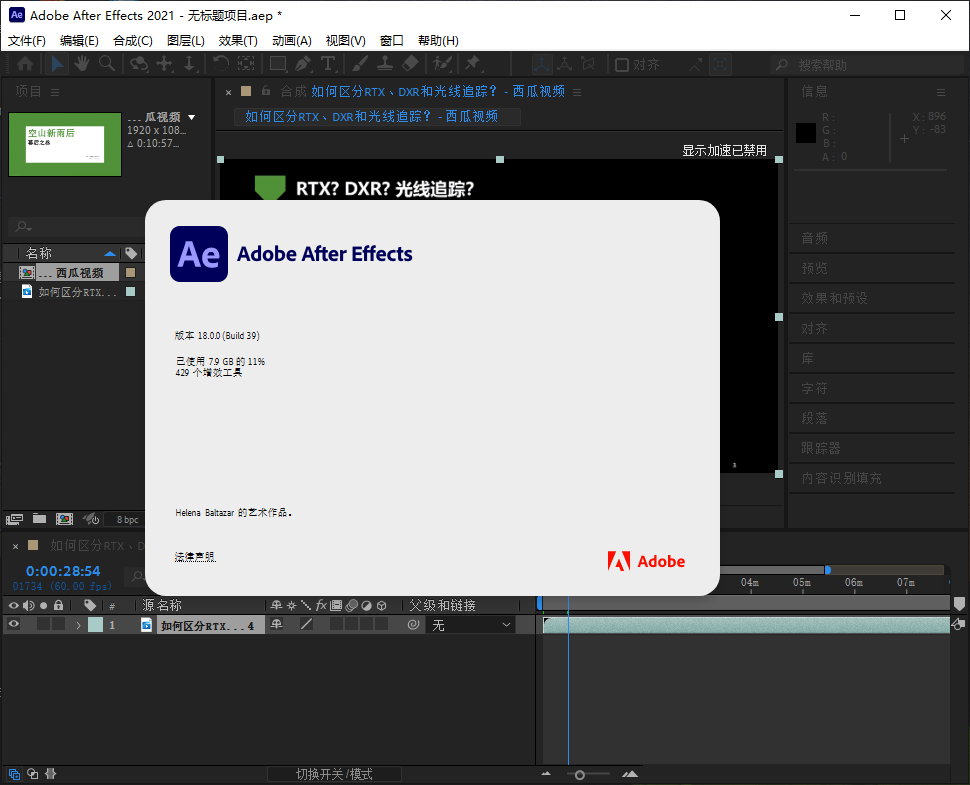Zoom out timeline with small mountain icon
970x785 pixels.
tap(546, 774)
